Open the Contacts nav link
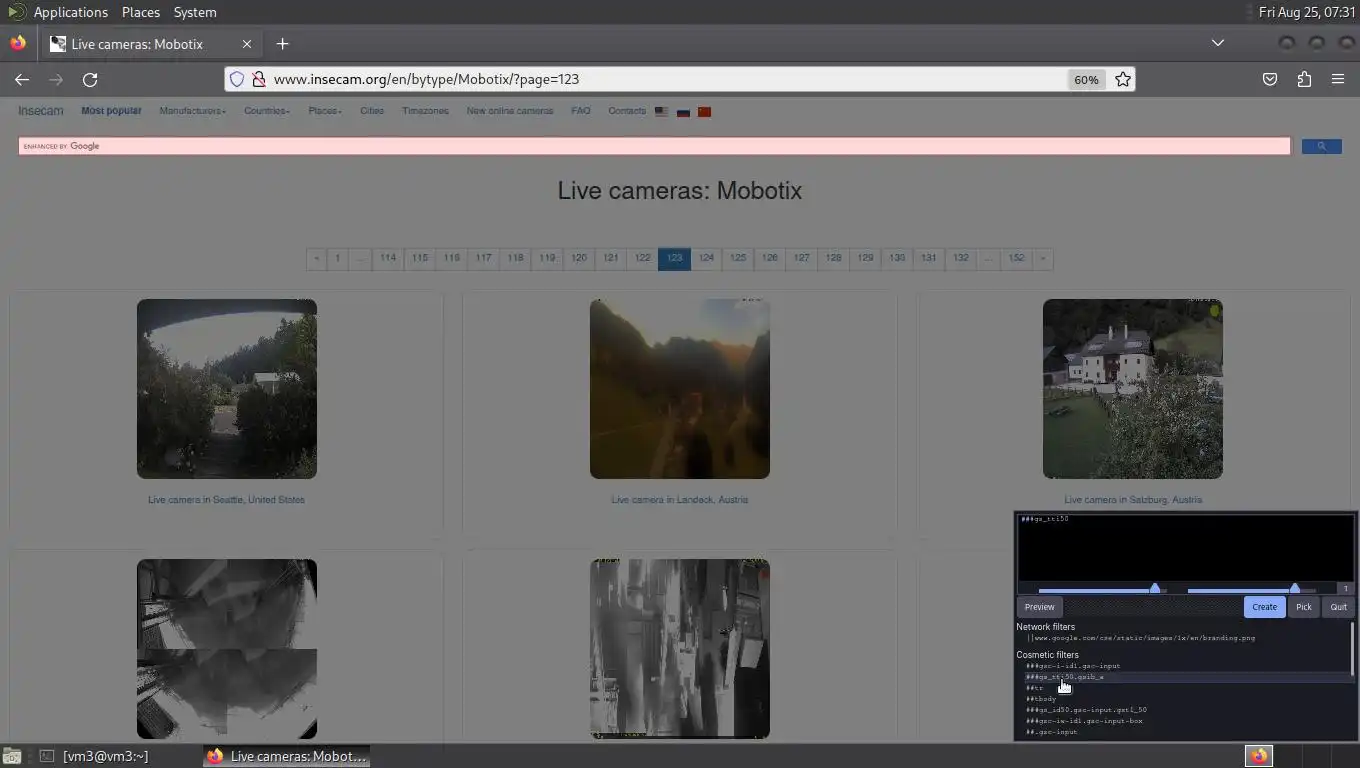1360x768 pixels. (627, 111)
